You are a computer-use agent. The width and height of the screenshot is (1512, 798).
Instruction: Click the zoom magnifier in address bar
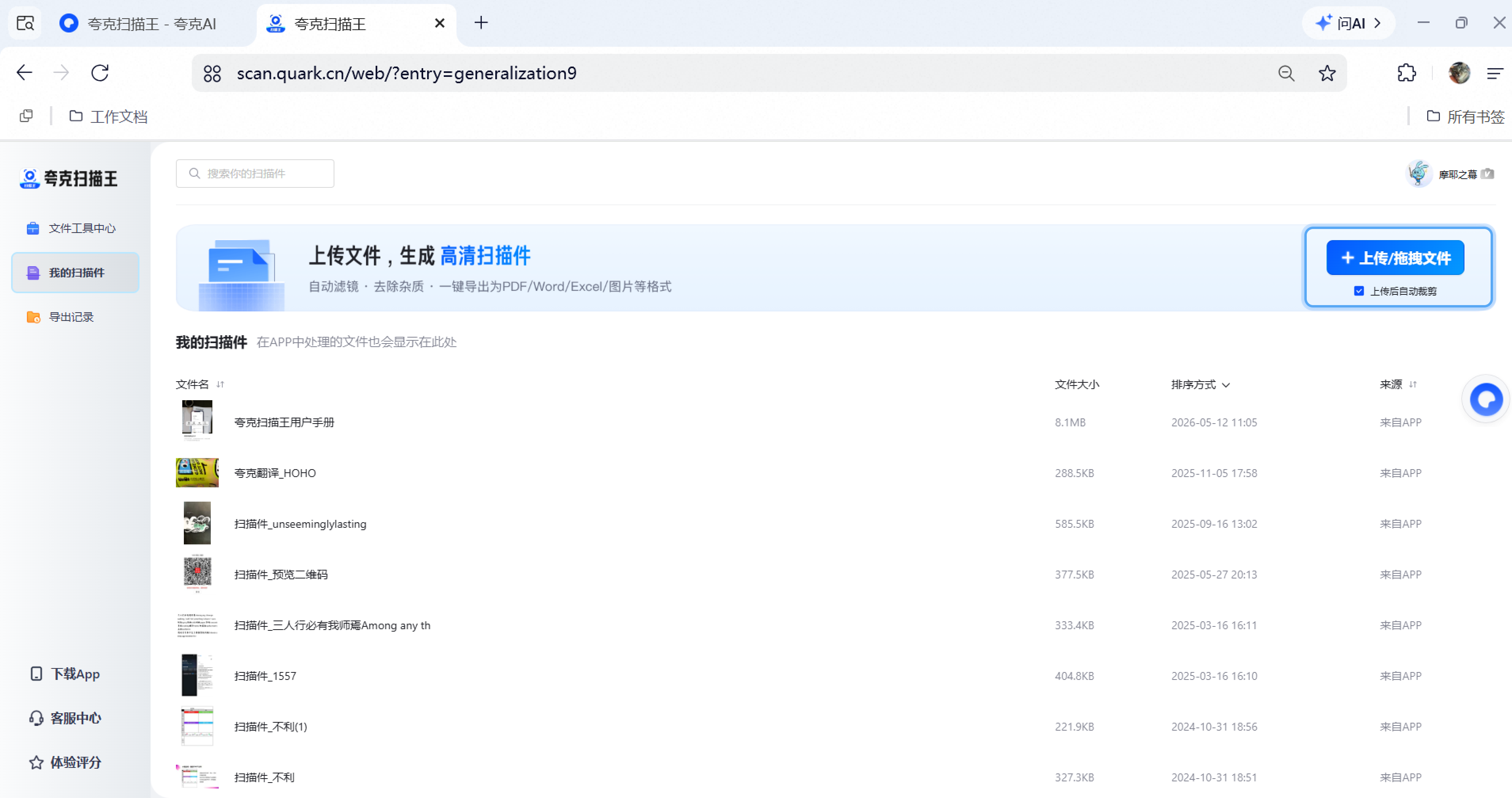(x=1286, y=73)
